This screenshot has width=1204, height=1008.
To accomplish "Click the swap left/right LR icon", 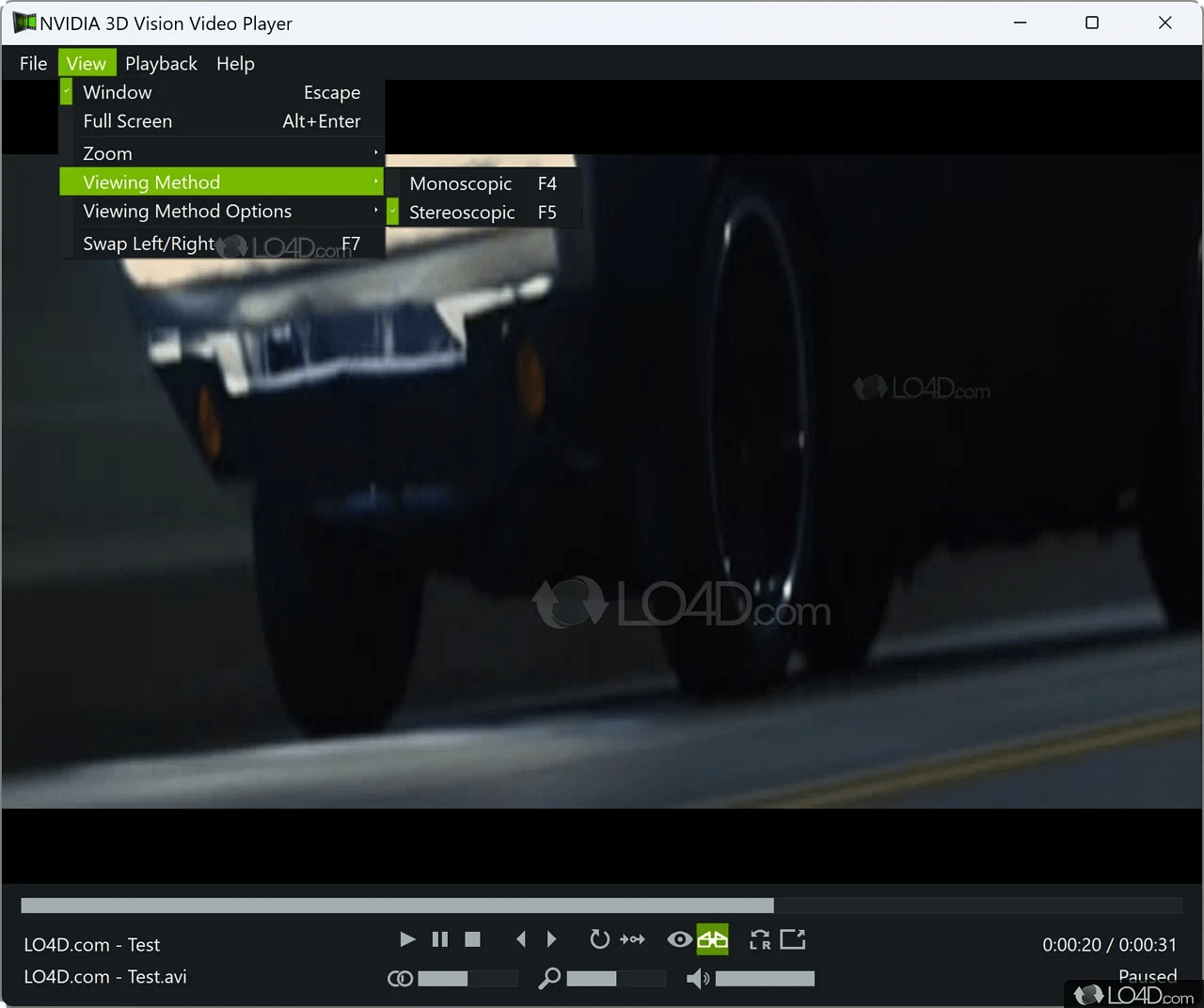I will click(x=760, y=939).
